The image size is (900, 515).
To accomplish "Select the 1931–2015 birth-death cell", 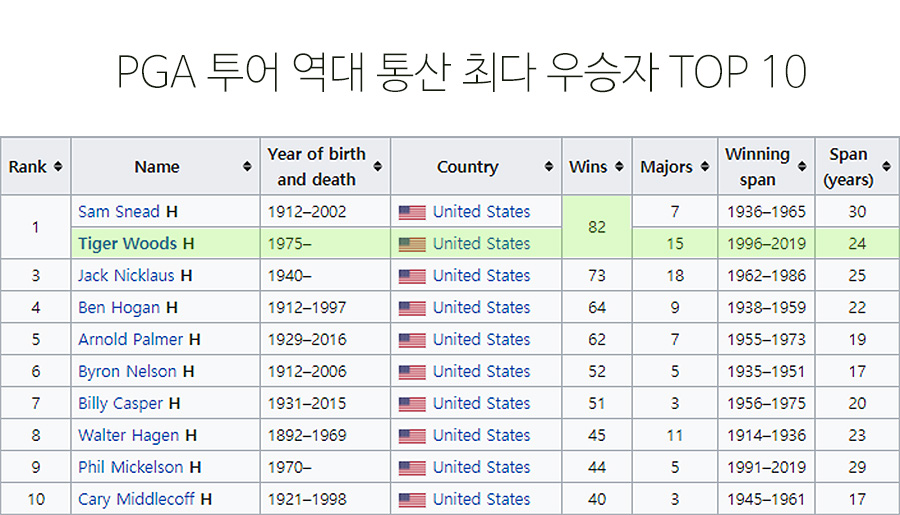I will click(325, 404).
